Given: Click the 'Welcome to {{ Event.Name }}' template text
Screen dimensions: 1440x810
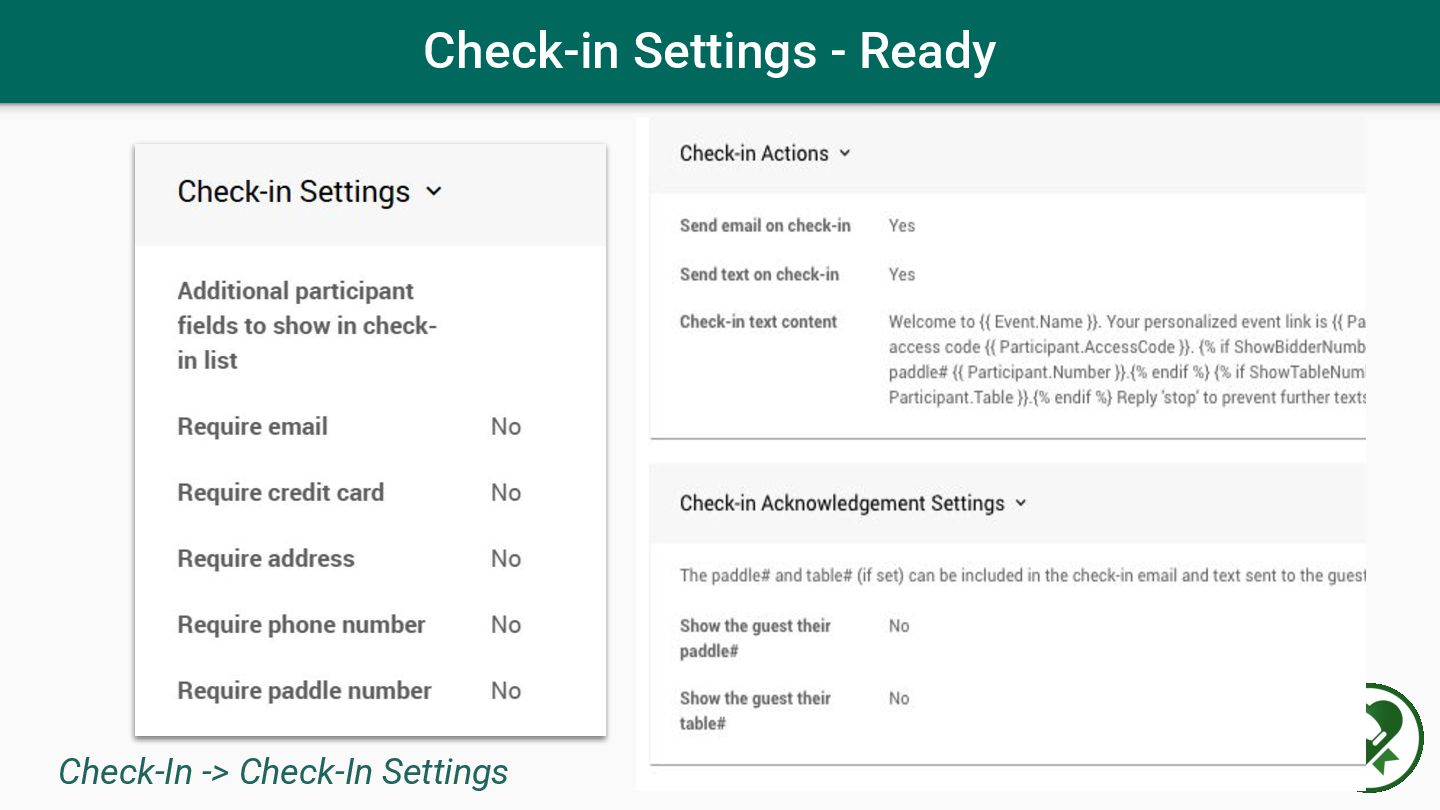Looking at the screenshot, I should point(1127,360).
